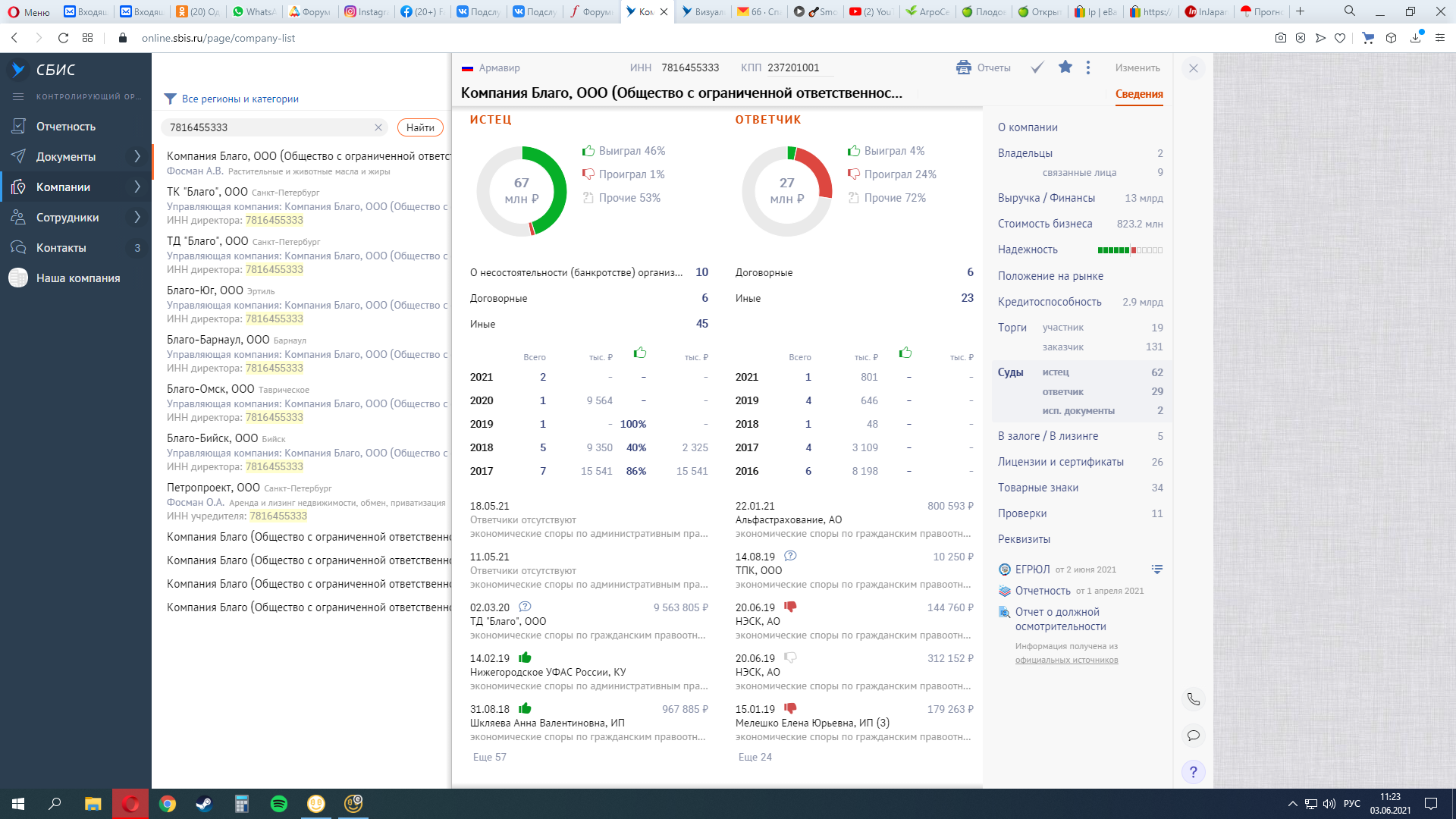The image size is (1456, 819).
Task: Select Благо-Юг, ООО in results list
Action: point(205,290)
